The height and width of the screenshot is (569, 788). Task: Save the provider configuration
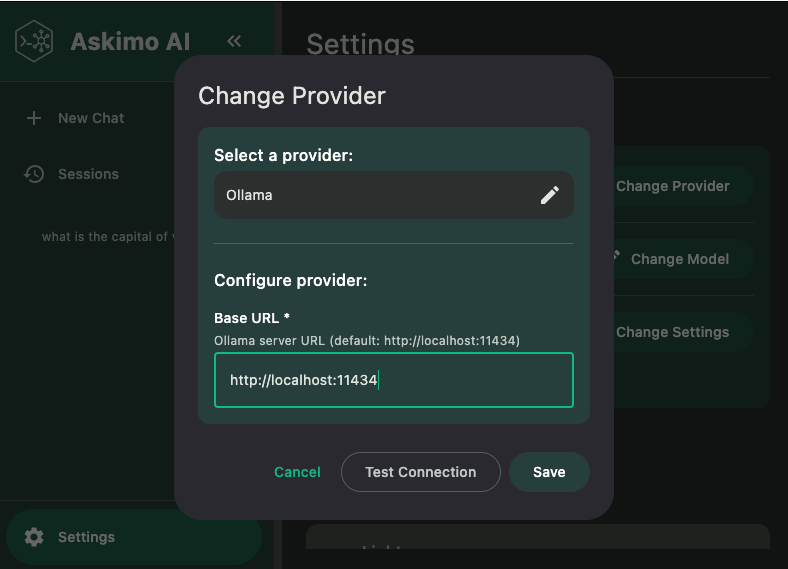[x=549, y=472]
